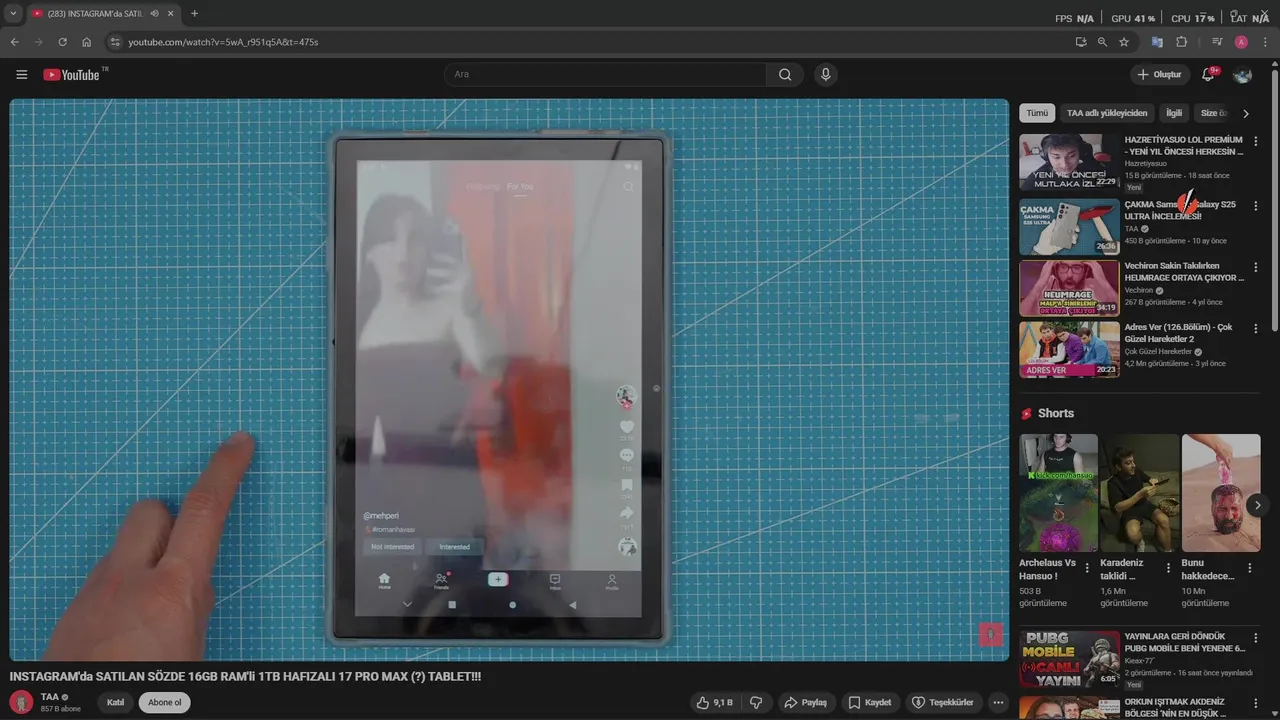Show next Shorts with arrow button
Screen dimensions: 1280x720
point(1259,506)
